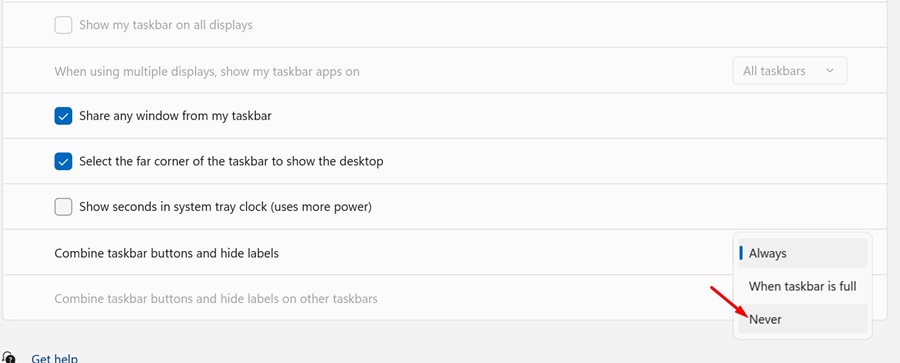Uncheck the far corner show desktop checkbox
The image size is (900, 363).
click(x=63, y=161)
